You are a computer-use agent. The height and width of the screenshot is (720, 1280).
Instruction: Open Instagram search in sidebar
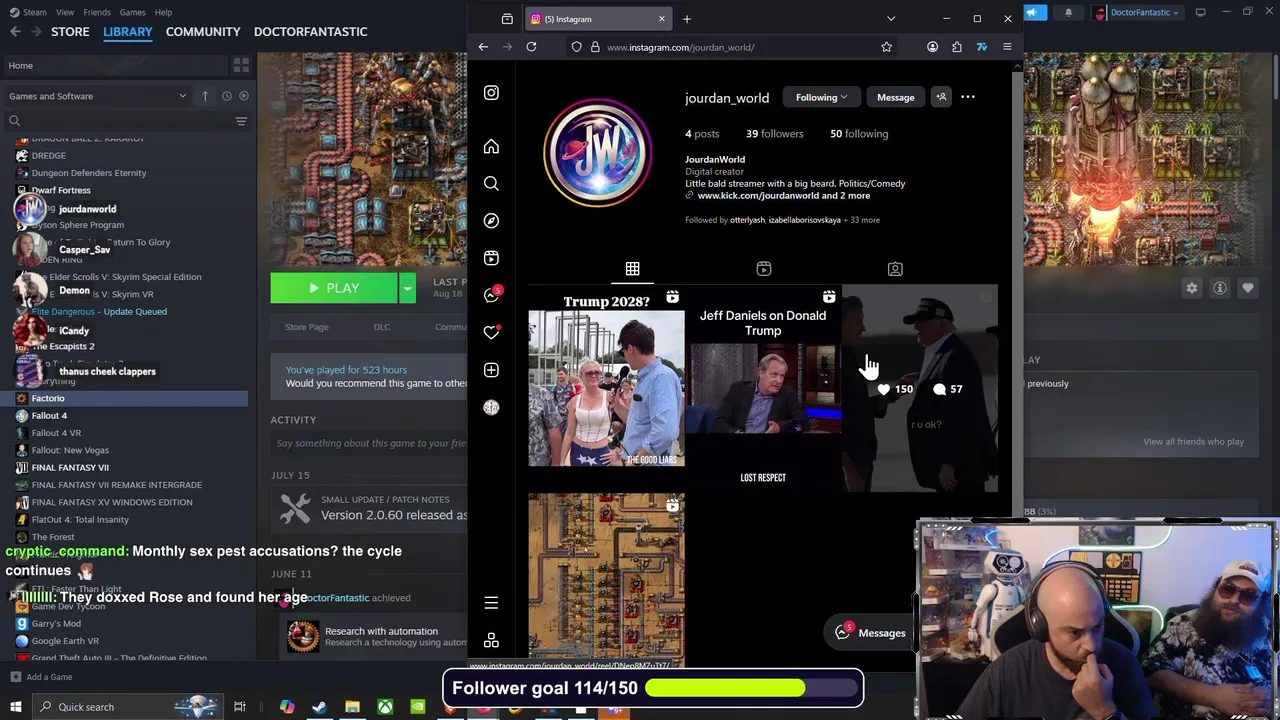click(491, 184)
